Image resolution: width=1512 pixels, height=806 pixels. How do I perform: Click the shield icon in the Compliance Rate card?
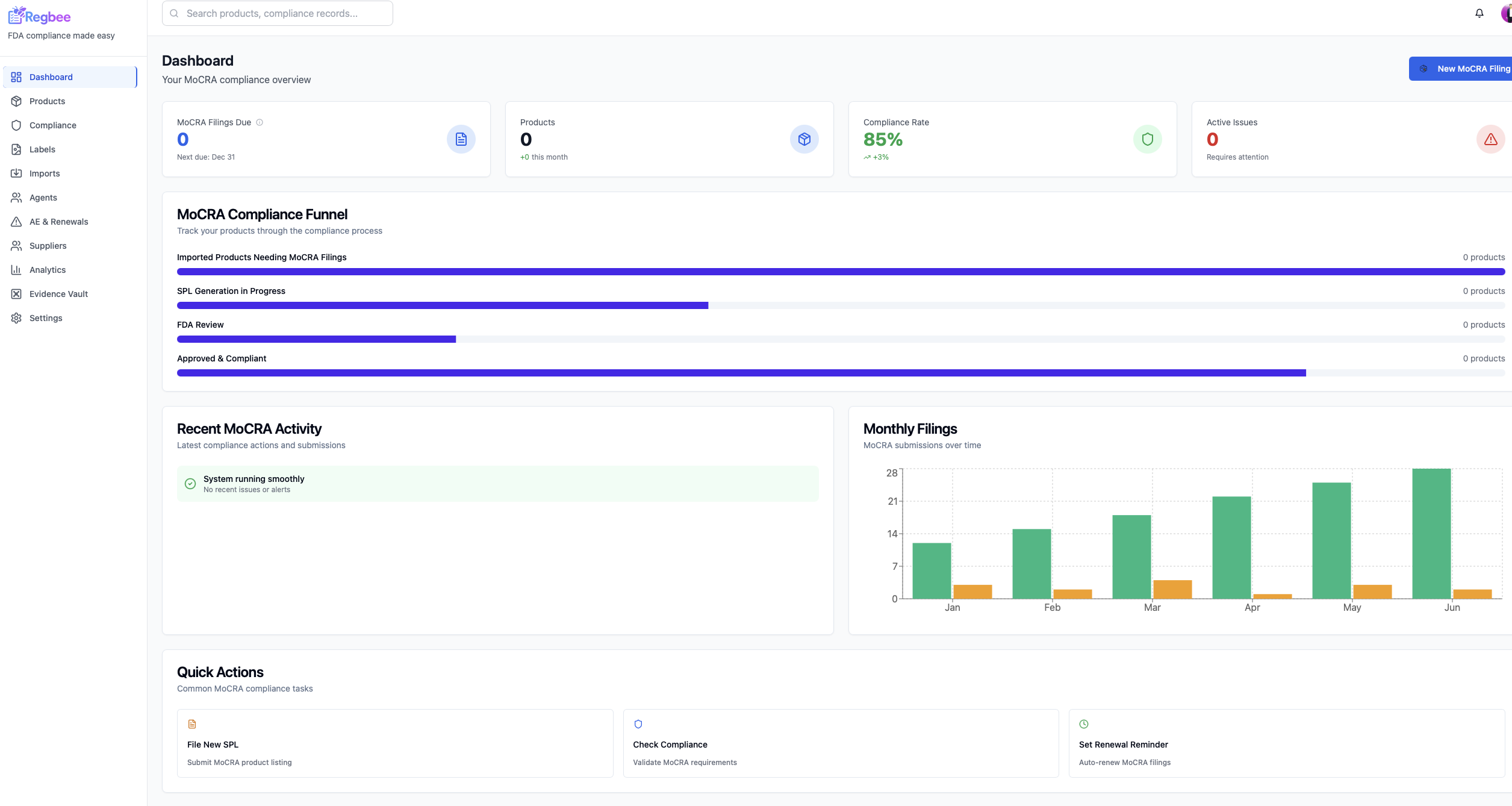tap(1147, 139)
